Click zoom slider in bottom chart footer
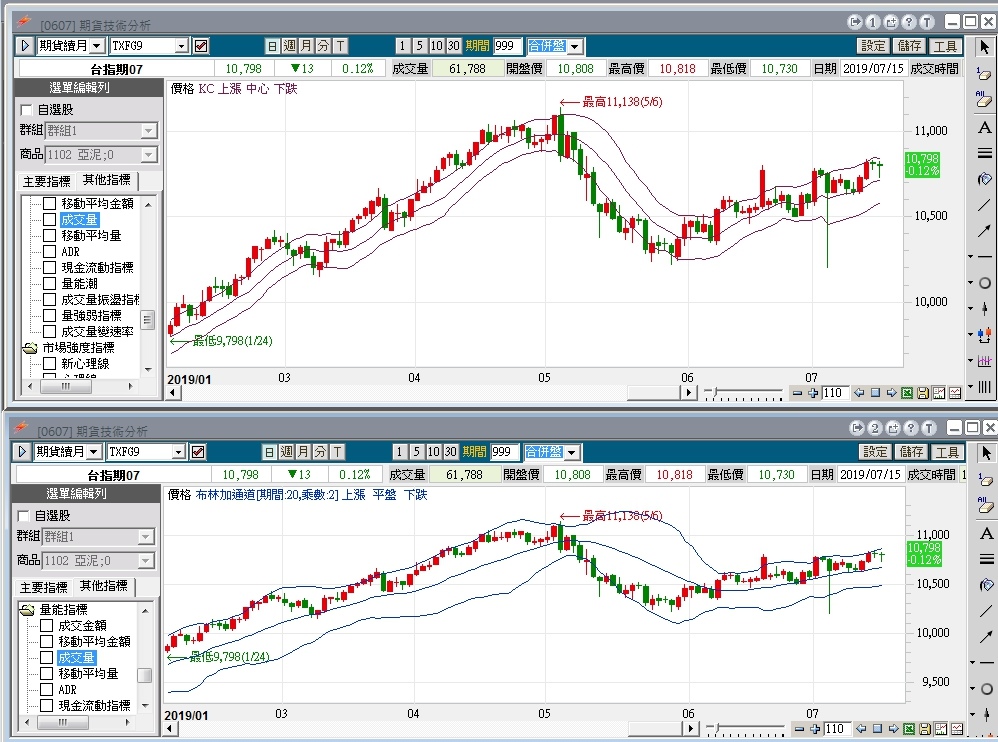 coord(745,729)
